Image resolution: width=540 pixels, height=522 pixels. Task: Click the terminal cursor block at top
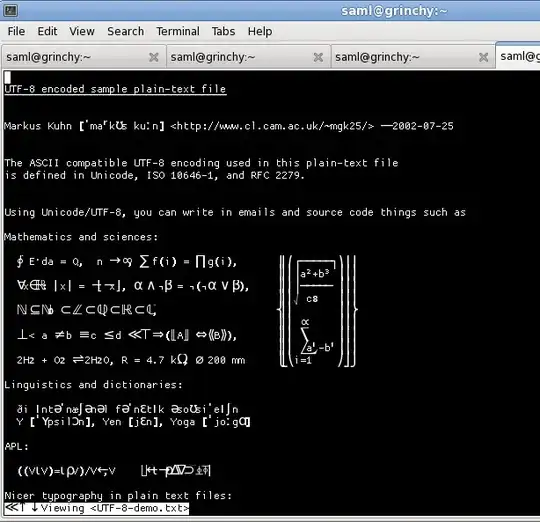point(8,77)
